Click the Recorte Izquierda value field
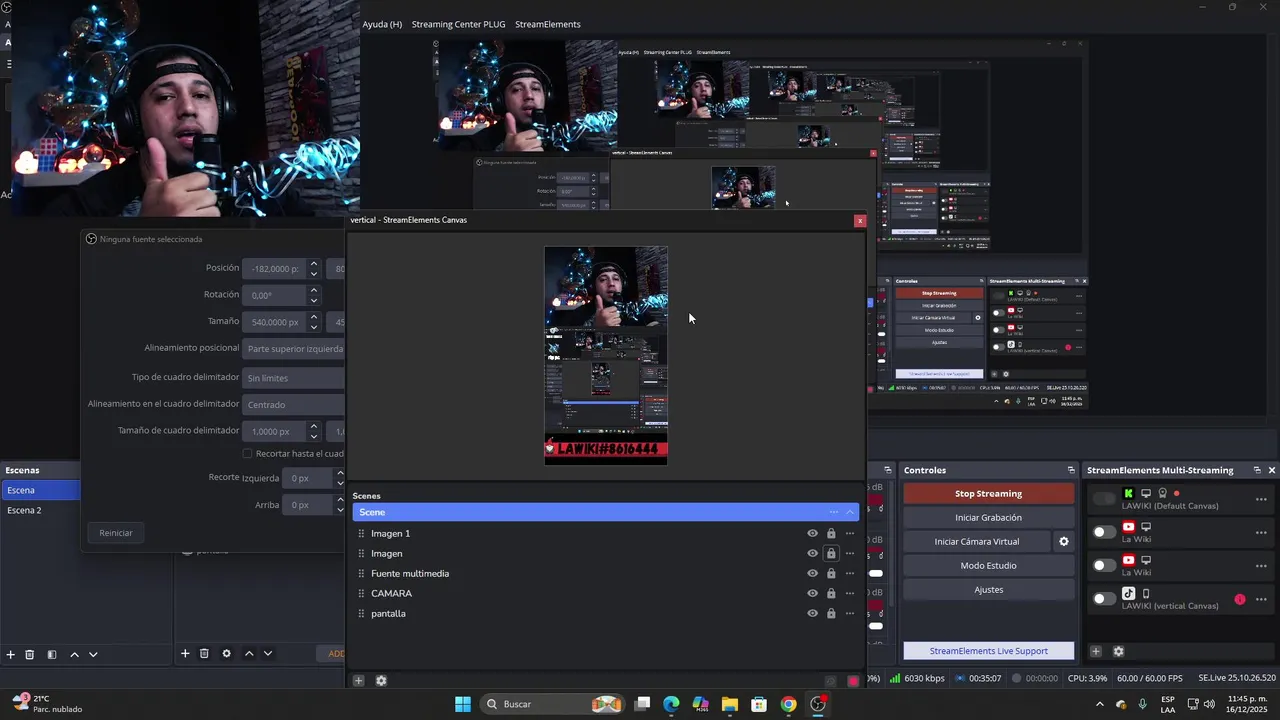This screenshot has width=1280, height=720. tap(308, 478)
